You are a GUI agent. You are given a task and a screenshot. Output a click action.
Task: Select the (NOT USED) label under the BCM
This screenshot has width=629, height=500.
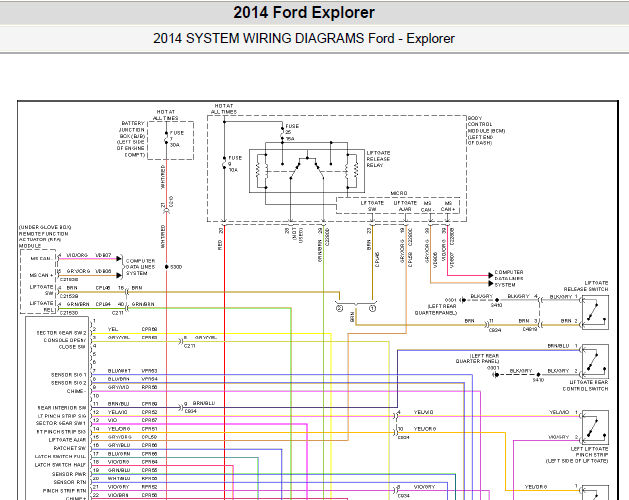(298, 234)
